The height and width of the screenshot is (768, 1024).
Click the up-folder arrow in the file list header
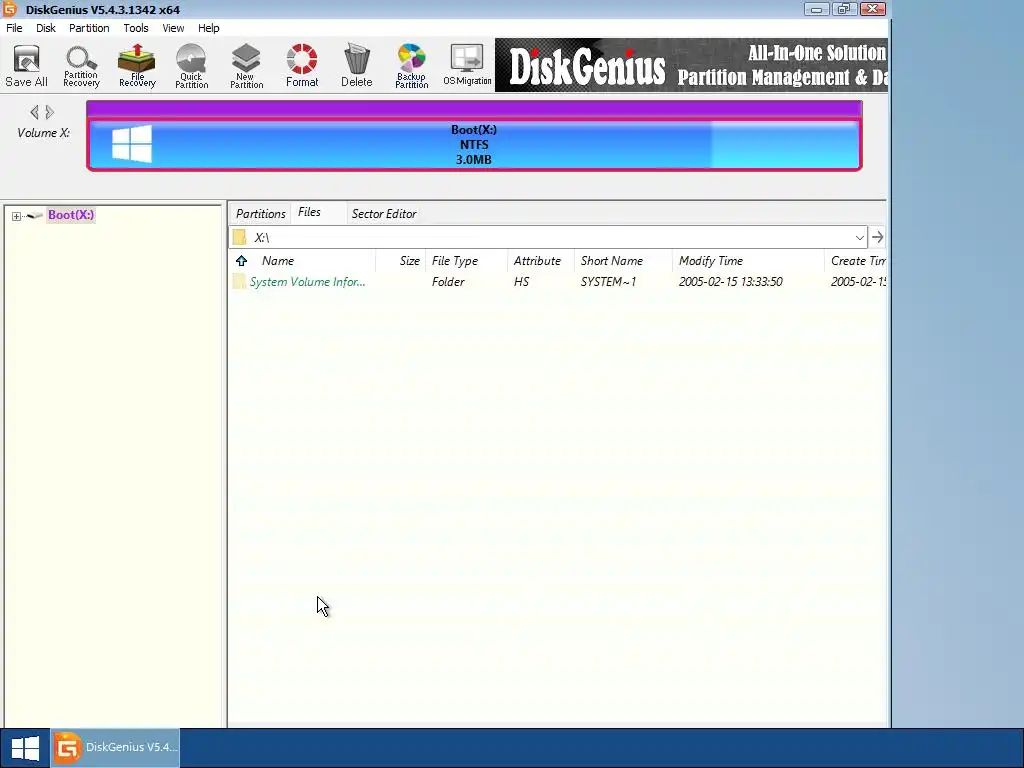(x=242, y=261)
